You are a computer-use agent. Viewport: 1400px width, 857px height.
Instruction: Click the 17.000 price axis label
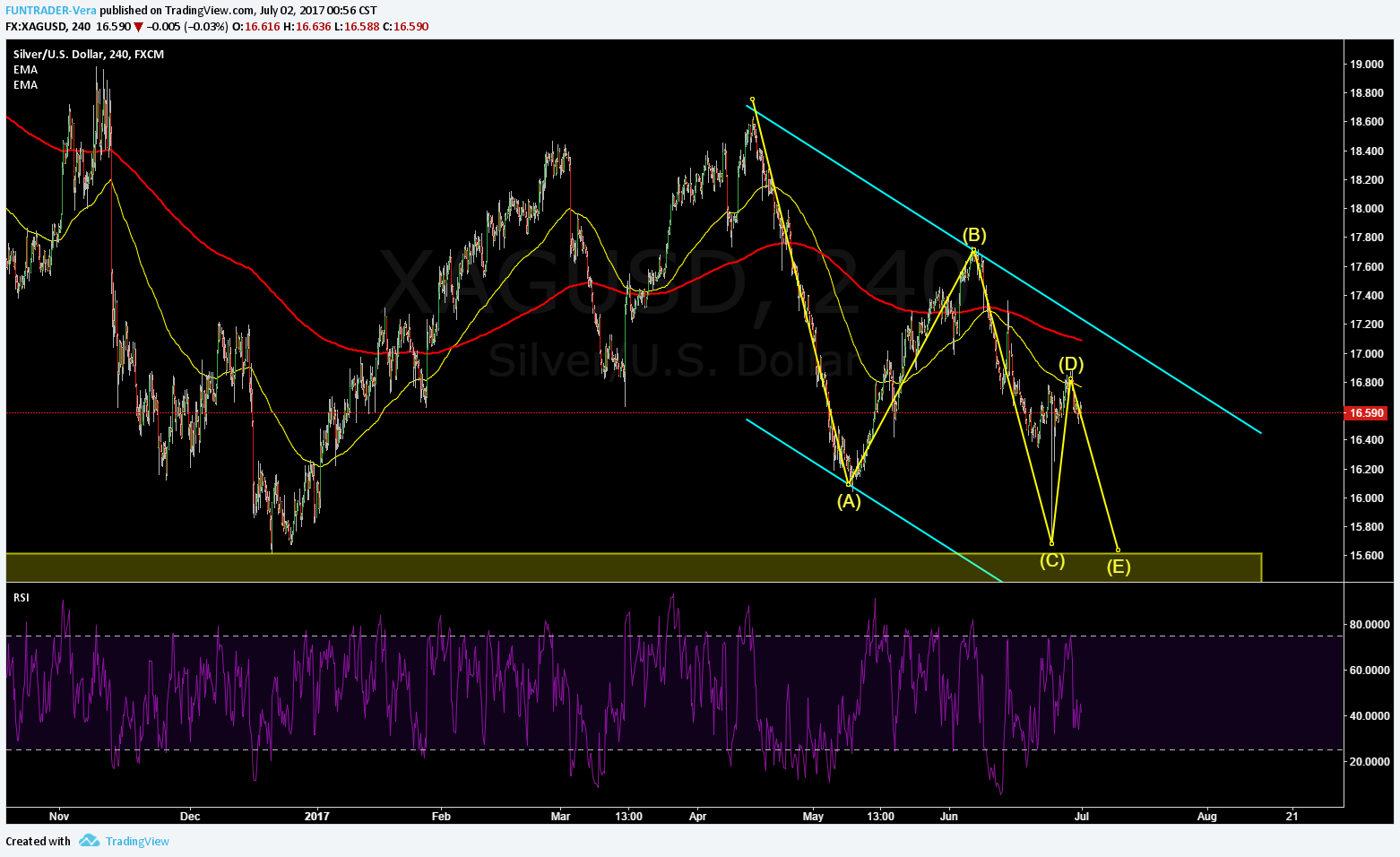1367,353
